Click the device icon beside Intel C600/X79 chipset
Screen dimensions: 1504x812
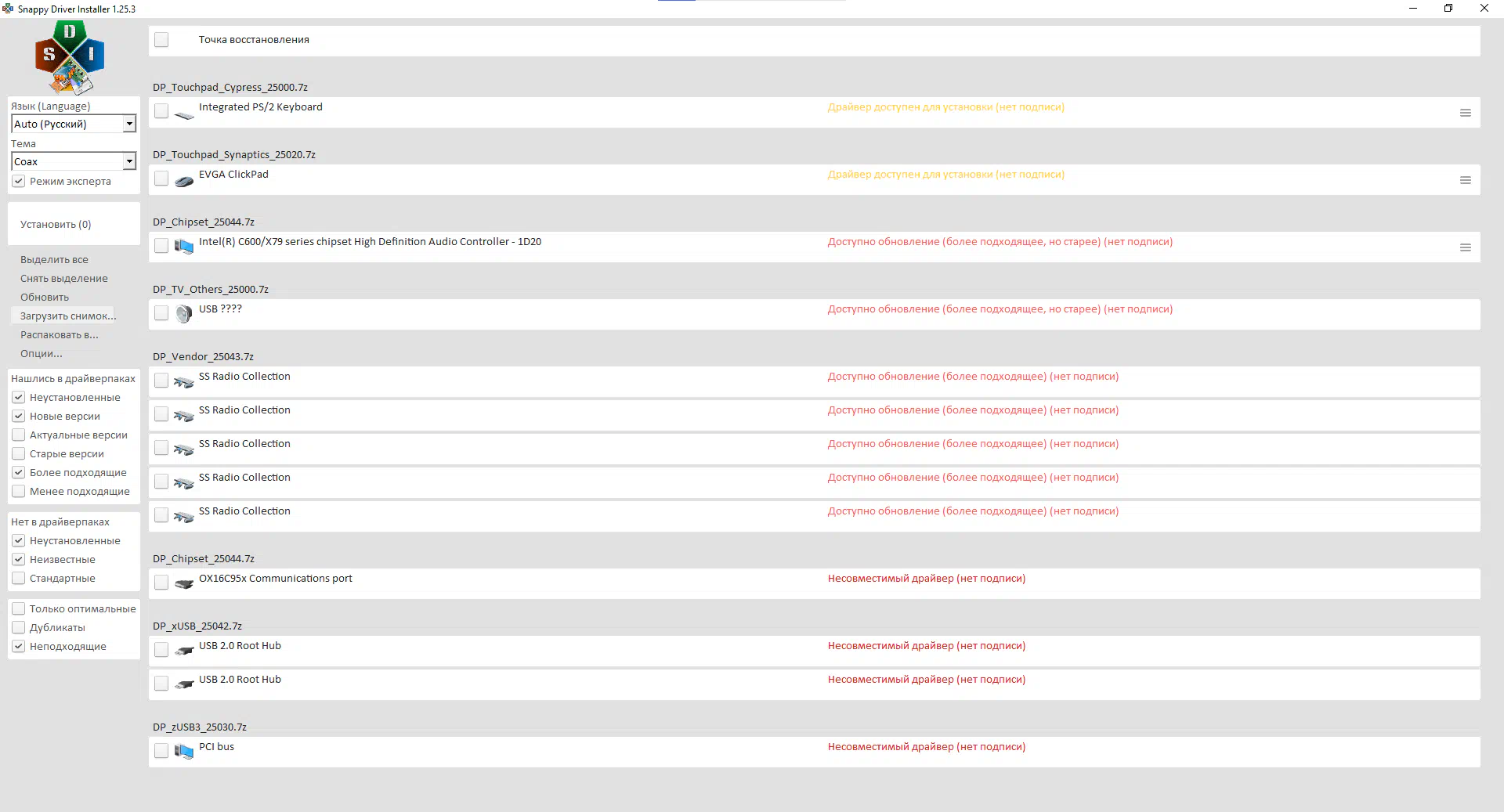click(x=184, y=247)
